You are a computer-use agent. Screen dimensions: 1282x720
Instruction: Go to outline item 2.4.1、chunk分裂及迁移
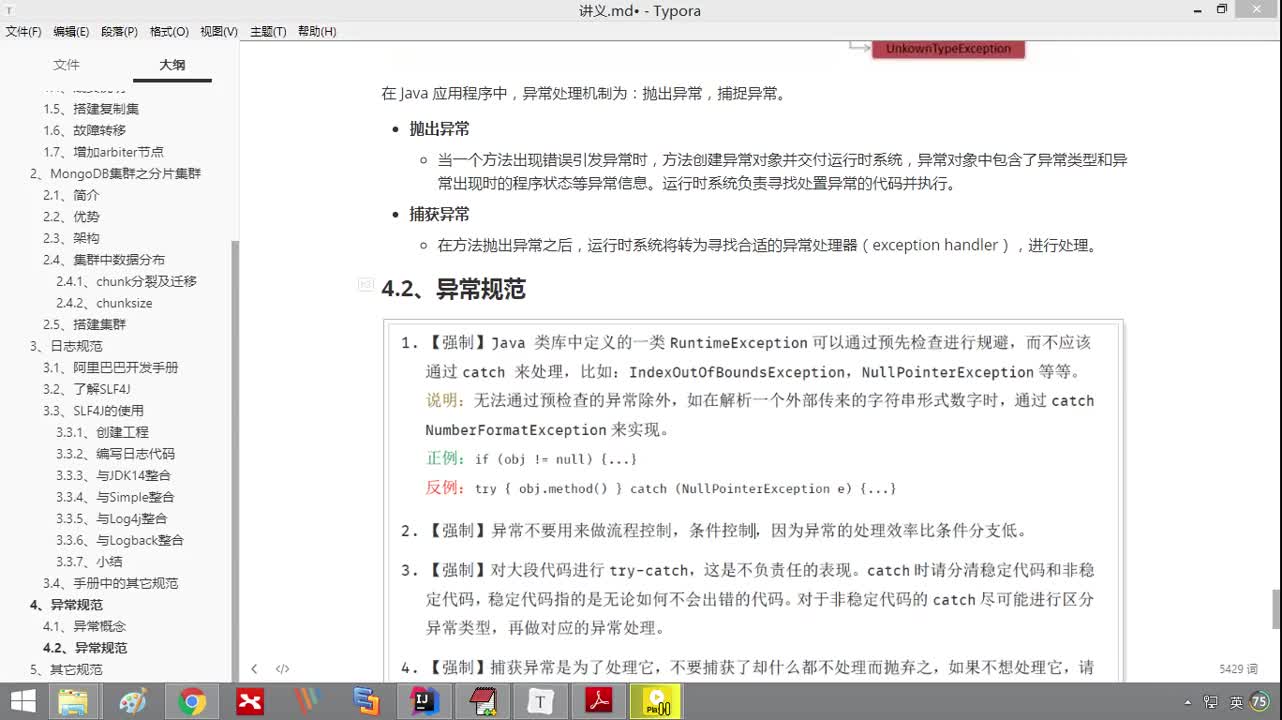[x=126, y=281]
